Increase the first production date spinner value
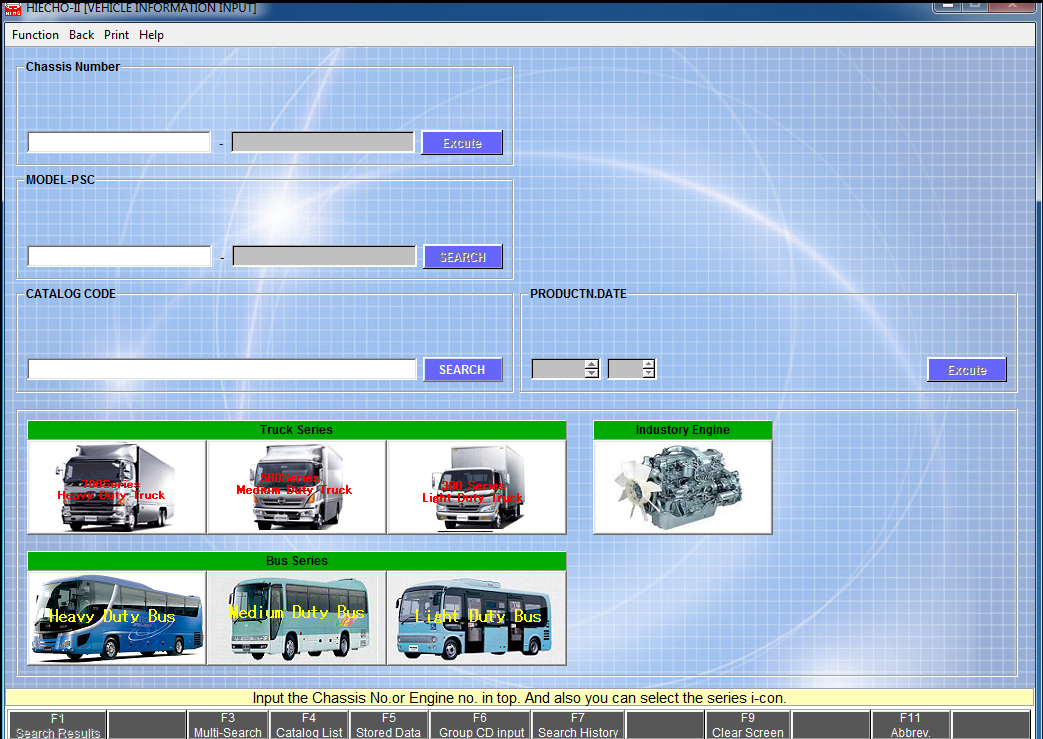1043x739 pixels. [x=592, y=364]
